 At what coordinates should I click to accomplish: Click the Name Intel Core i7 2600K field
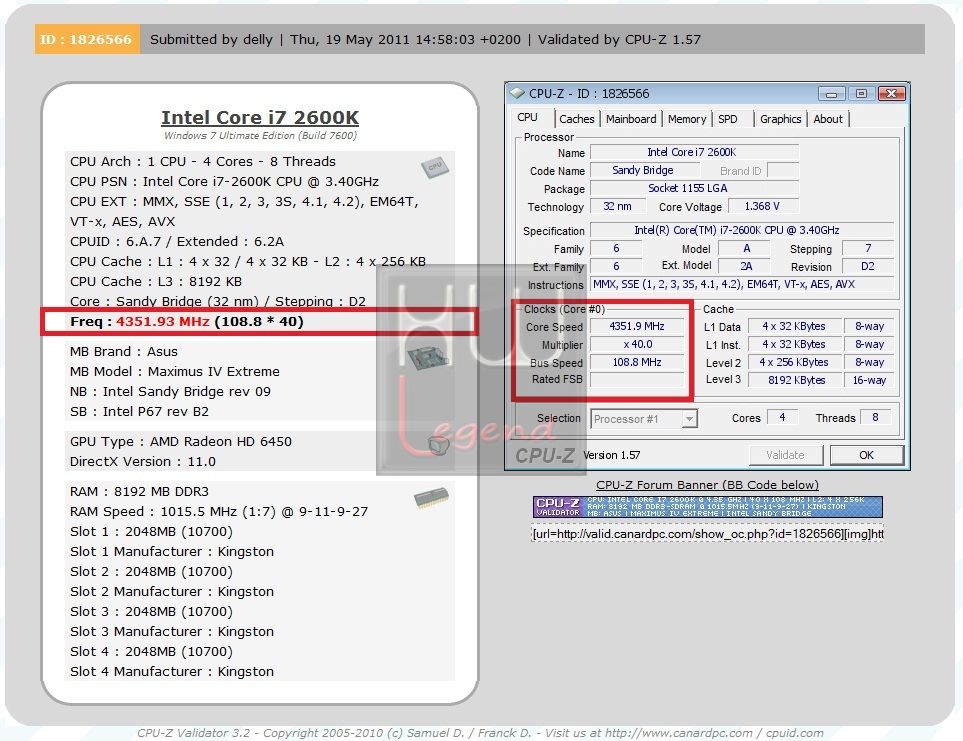(694, 152)
